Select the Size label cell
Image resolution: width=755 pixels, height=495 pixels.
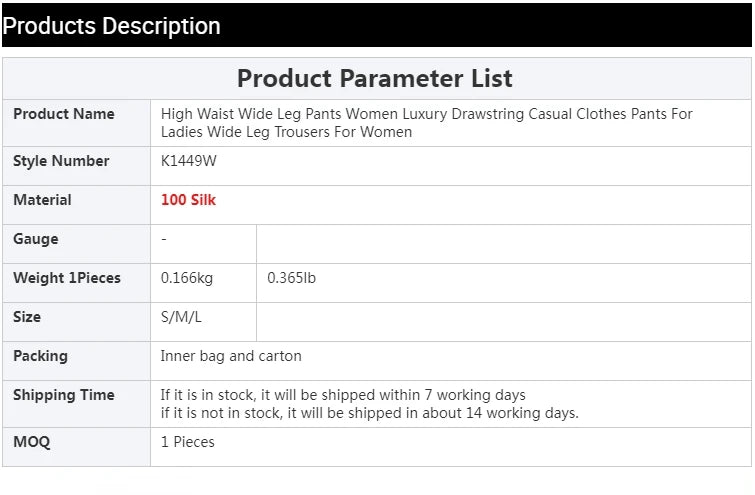coord(77,322)
